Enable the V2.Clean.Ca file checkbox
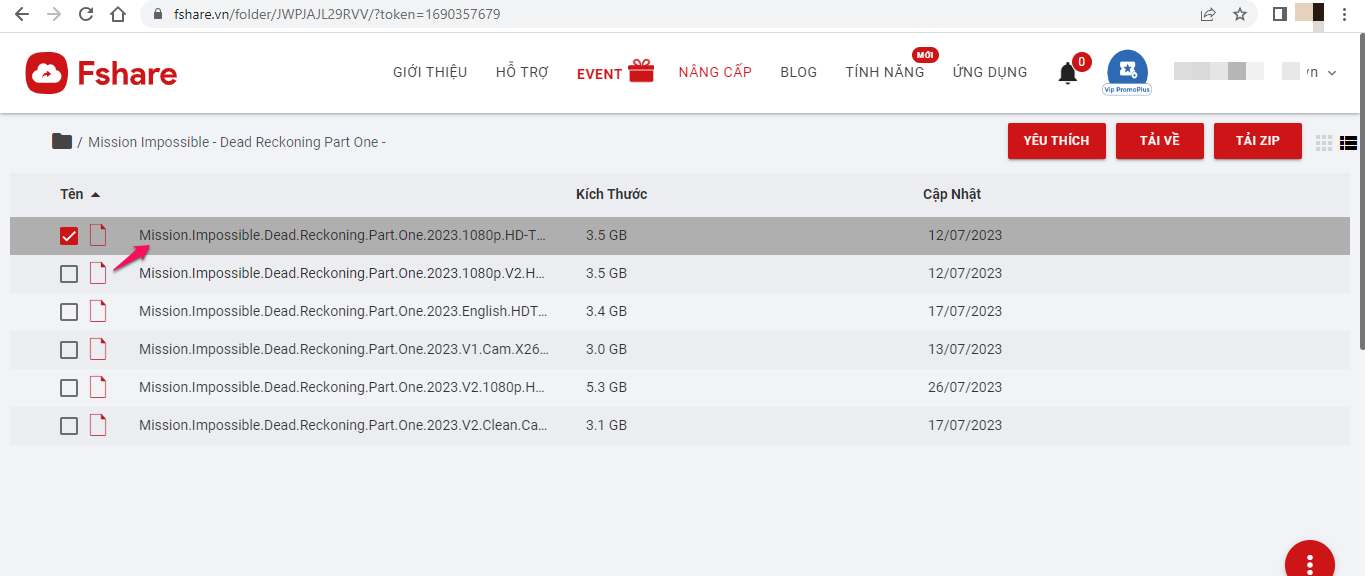The image size is (1365, 576). (69, 426)
